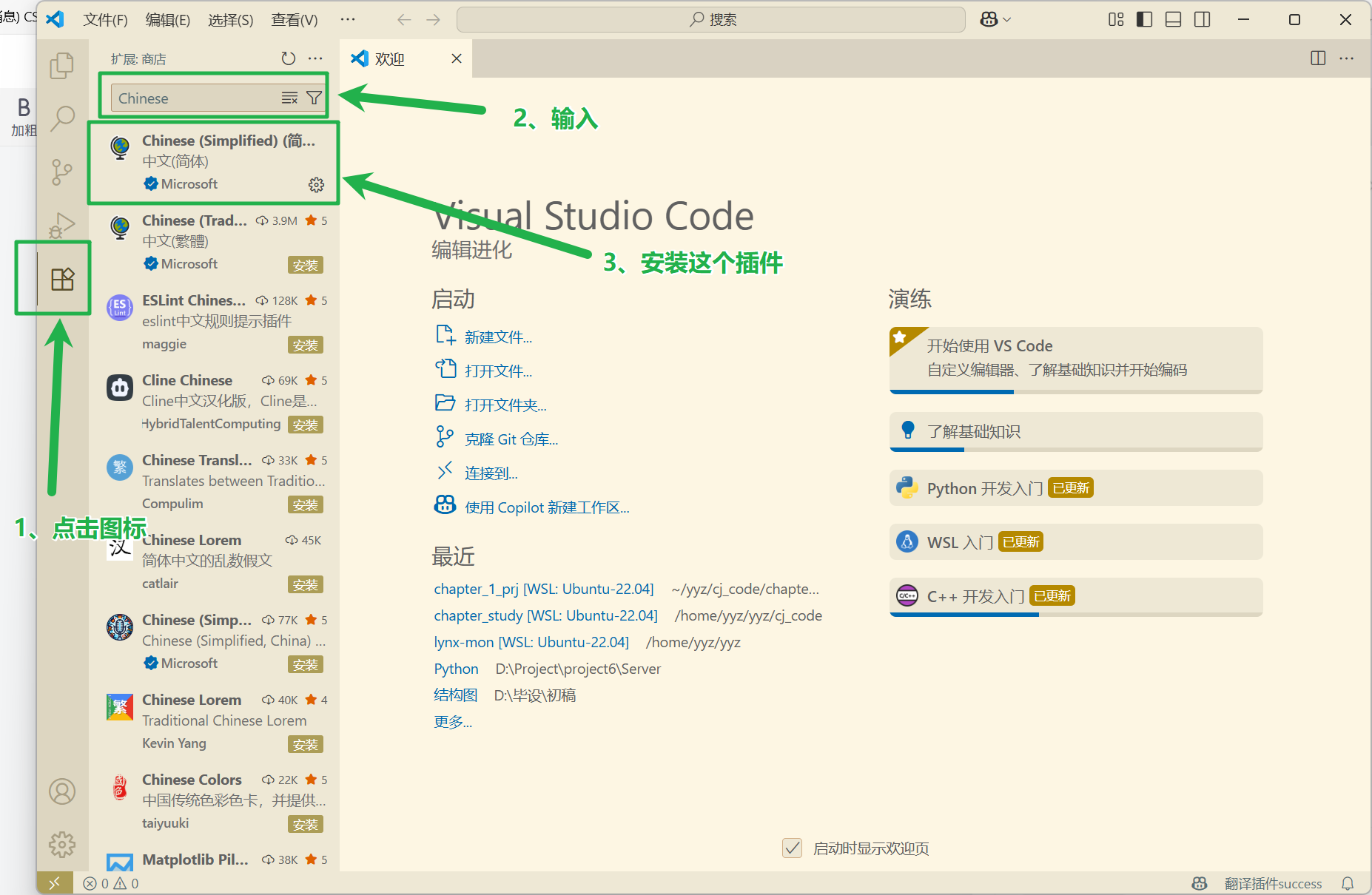Open 开始使用 VS Code walkthrough

click(x=1076, y=360)
